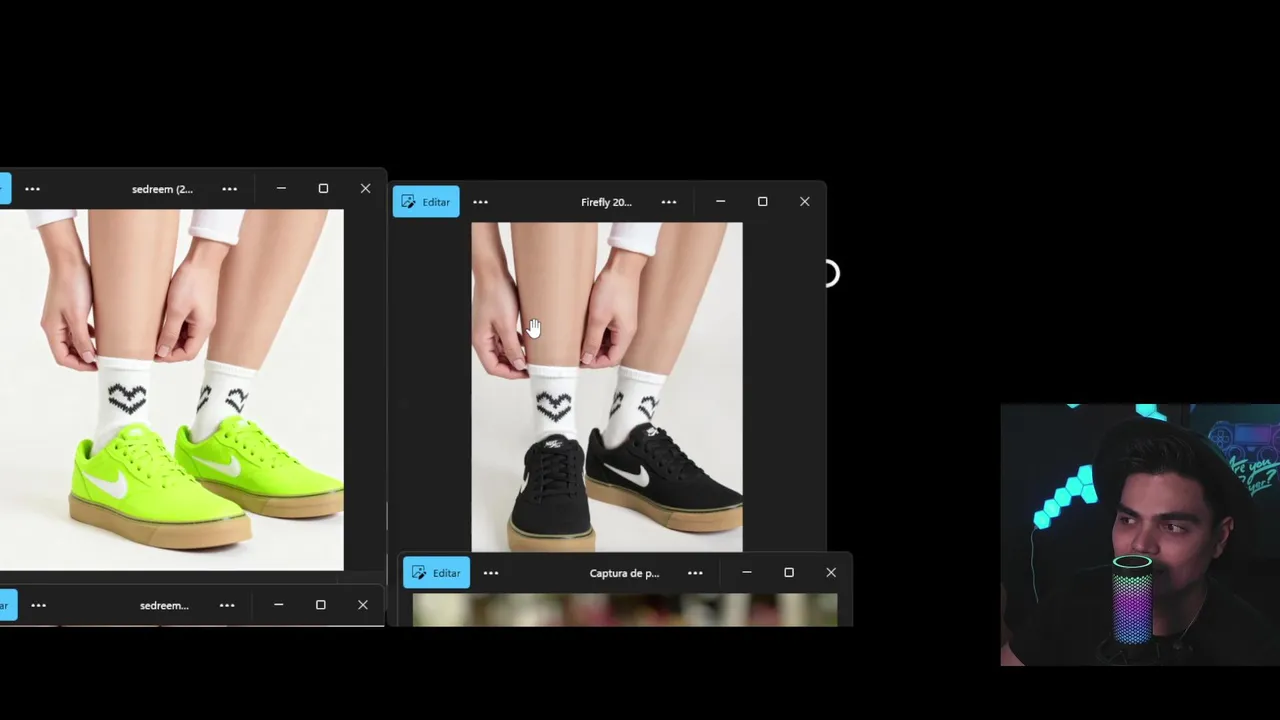Image resolution: width=1280 pixels, height=720 pixels.
Task: Close the lower sedreem... window
Action: [362, 605]
